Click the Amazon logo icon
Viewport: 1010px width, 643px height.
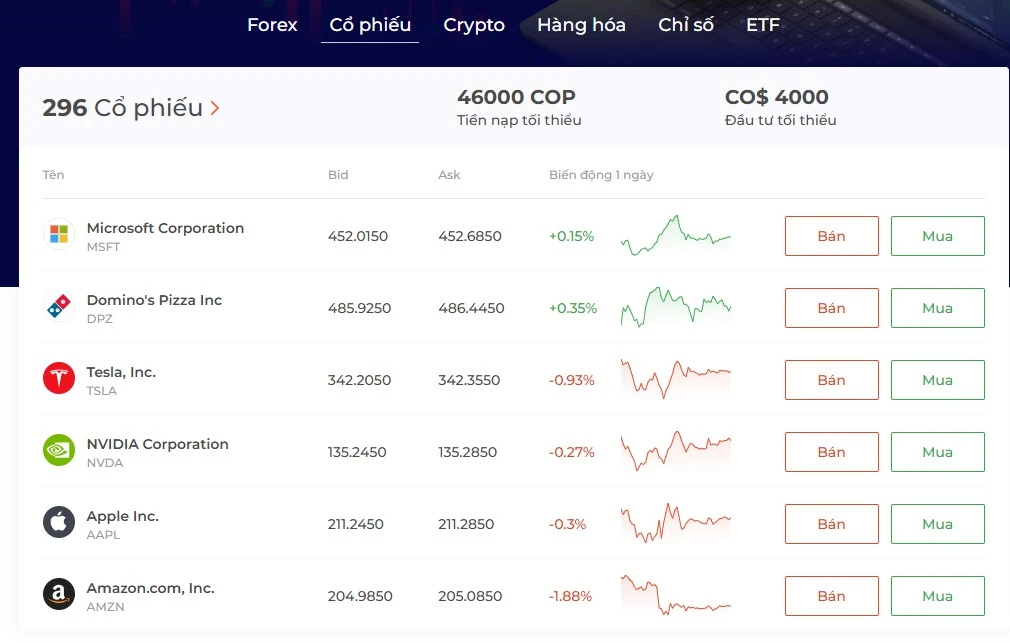click(59, 596)
